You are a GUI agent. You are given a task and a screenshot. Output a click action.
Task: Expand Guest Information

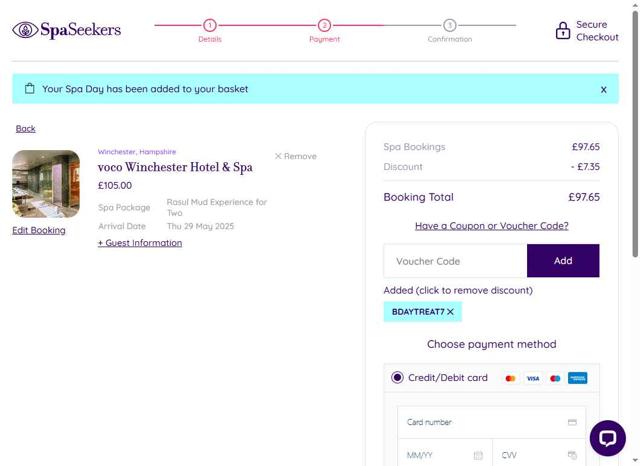click(x=140, y=243)
